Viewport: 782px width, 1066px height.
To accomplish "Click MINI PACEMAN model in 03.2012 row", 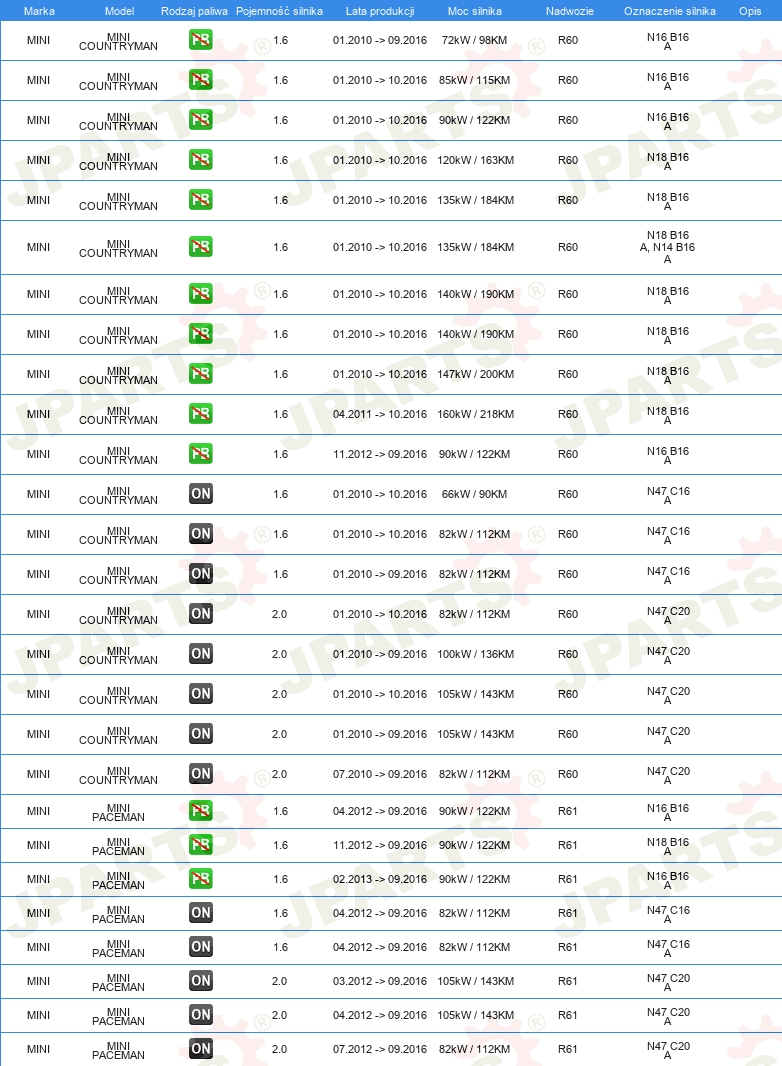I will click(x=118, y=982).
